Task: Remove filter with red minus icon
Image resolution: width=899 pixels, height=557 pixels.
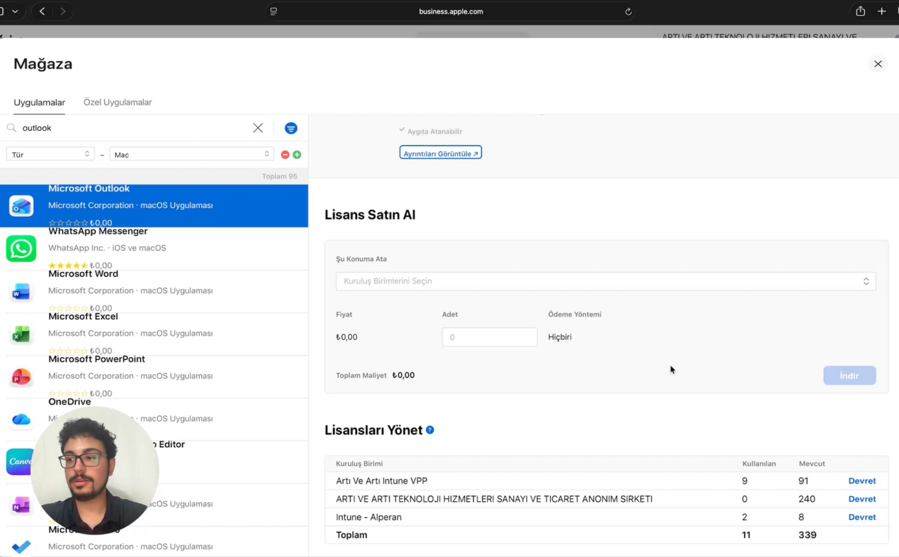Action: [285, 155]
